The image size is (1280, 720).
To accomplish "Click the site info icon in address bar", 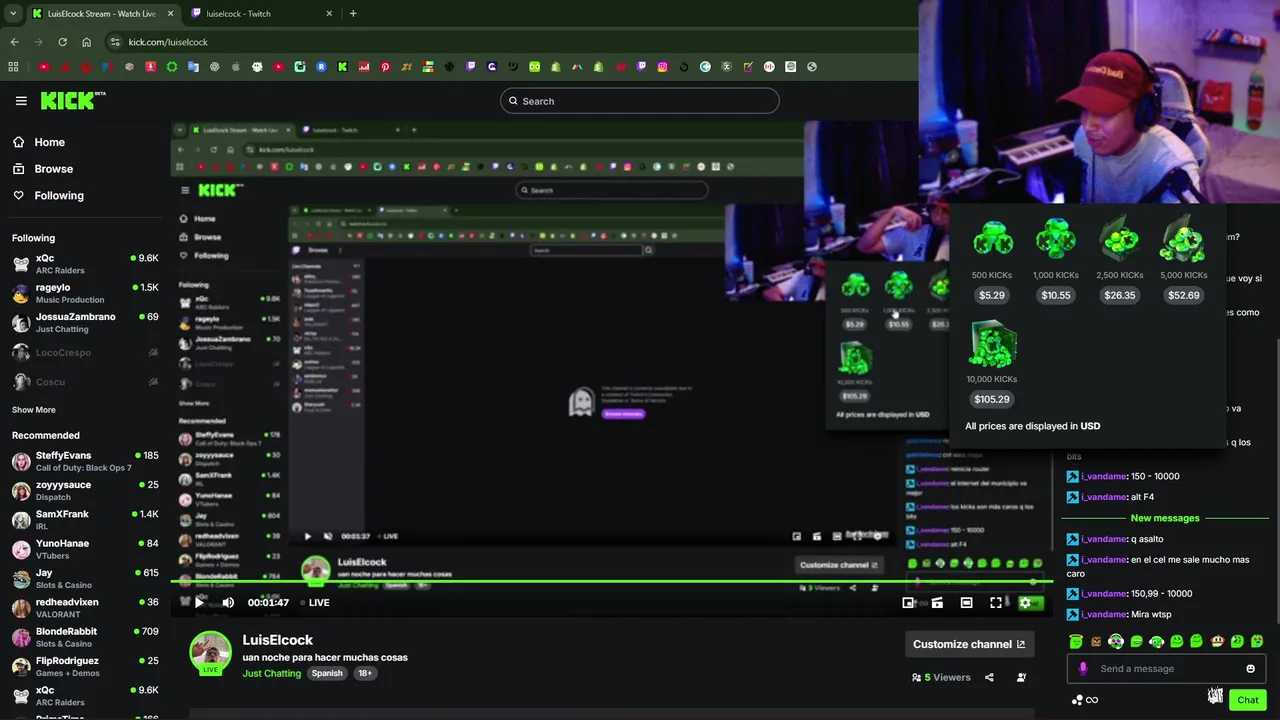I will tap(115, 42).
